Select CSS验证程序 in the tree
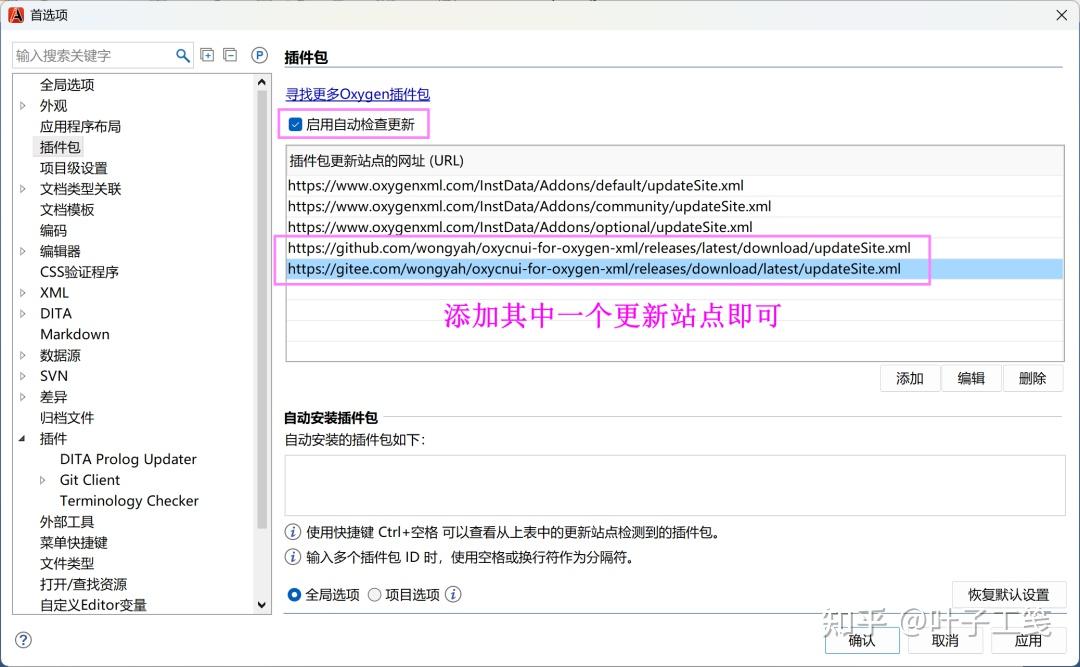 point(79,272)
